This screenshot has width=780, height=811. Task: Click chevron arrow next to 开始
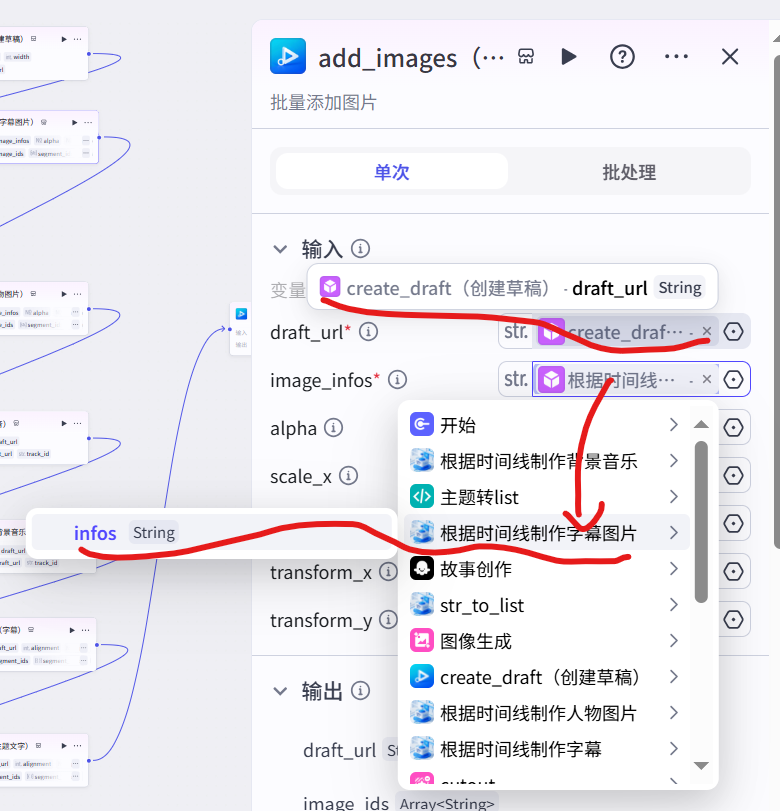pyautogui.click(x=673, y=425)
